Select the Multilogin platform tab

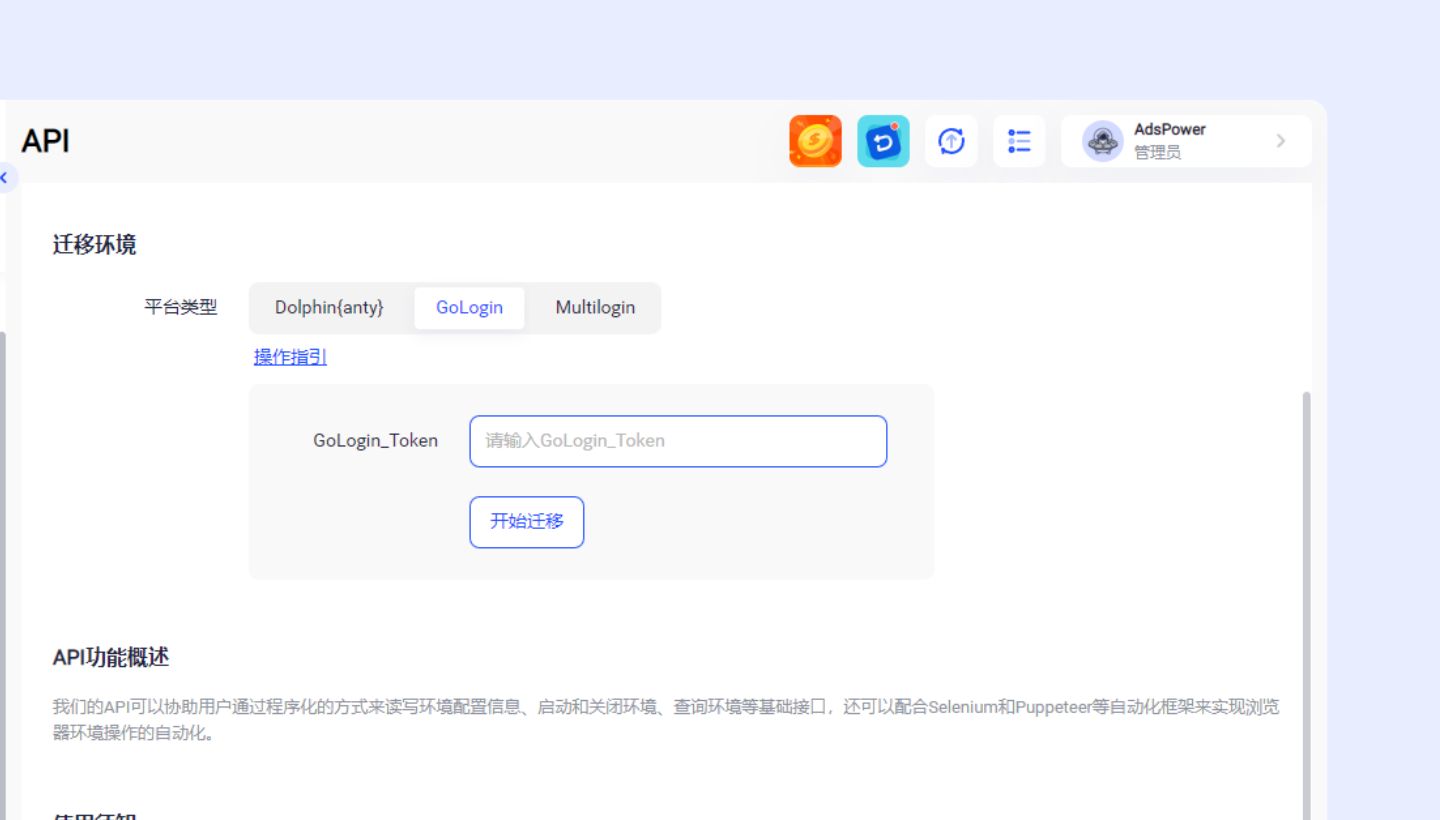[595, 308]
